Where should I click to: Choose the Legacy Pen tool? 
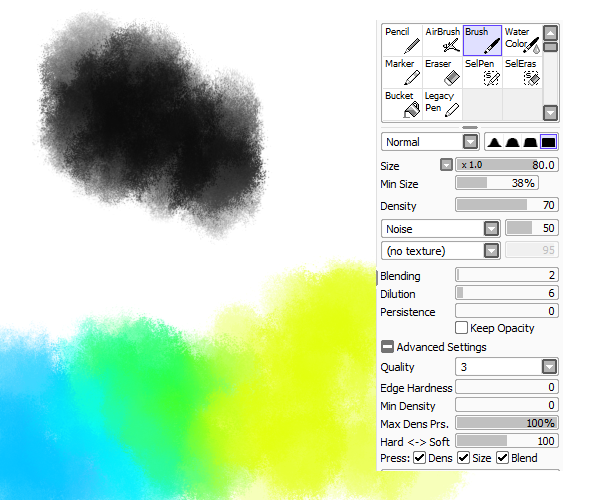(443, 105)
